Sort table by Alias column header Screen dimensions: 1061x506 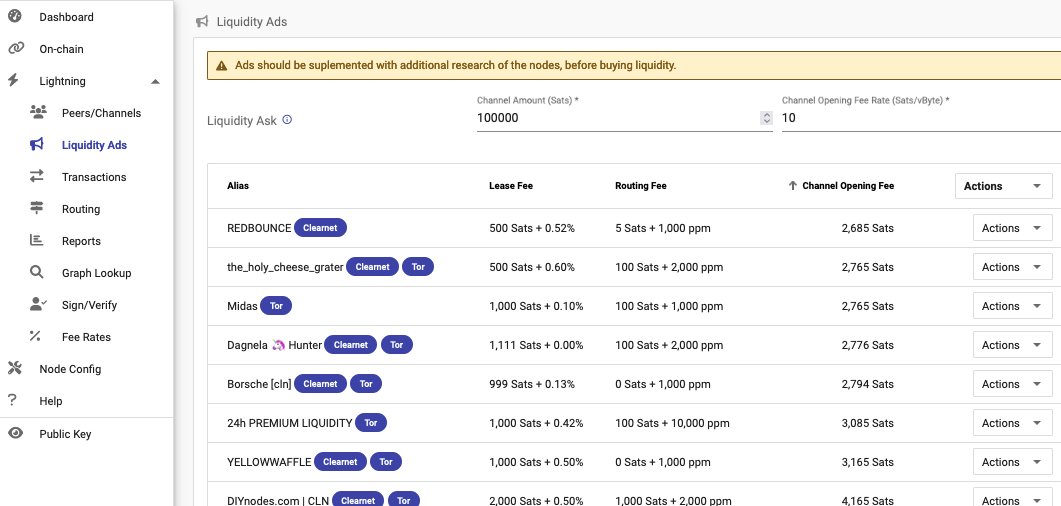point(238,185)
